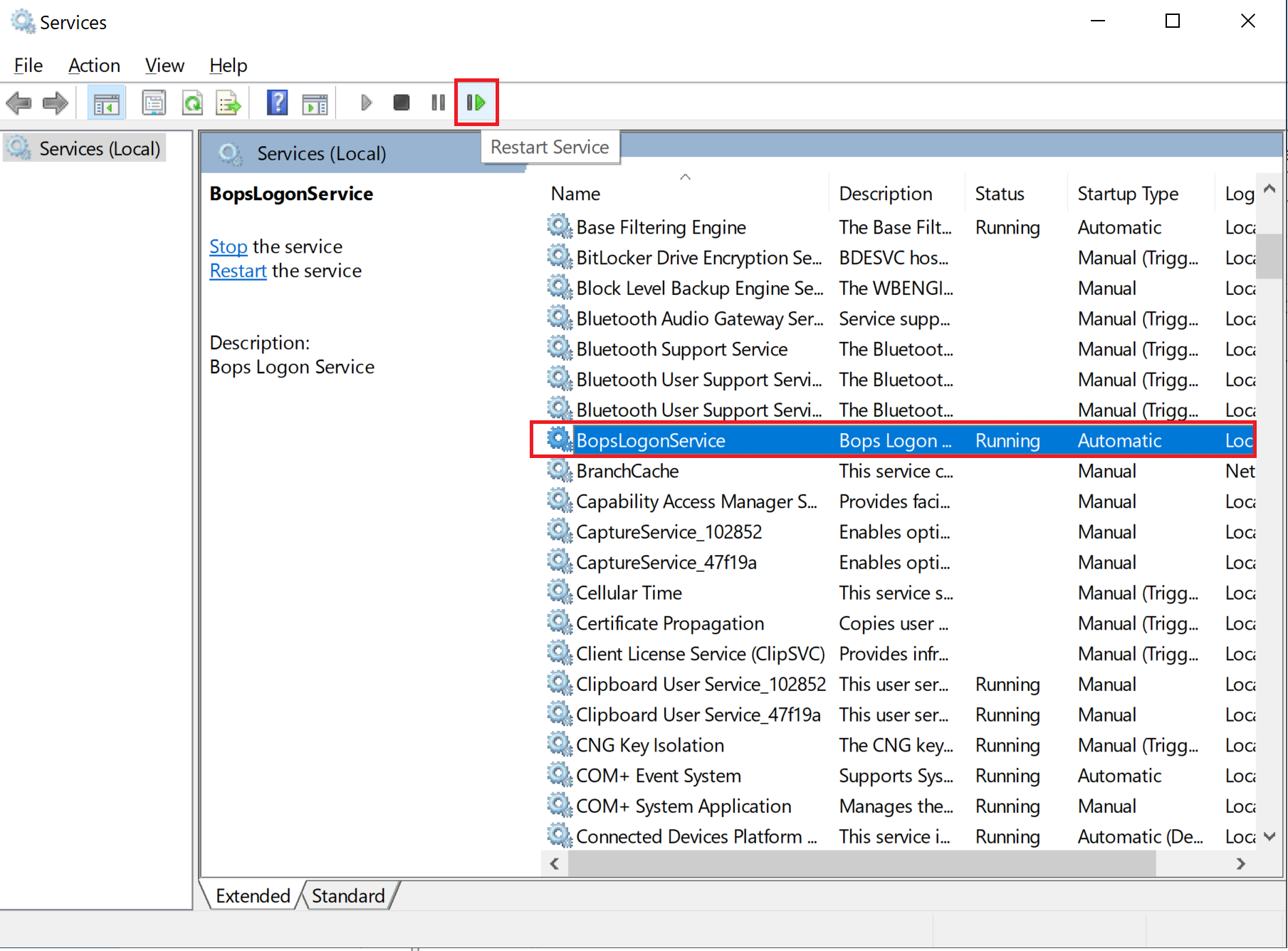Click the Restart Service toolbar icon

tap(476, 103)
